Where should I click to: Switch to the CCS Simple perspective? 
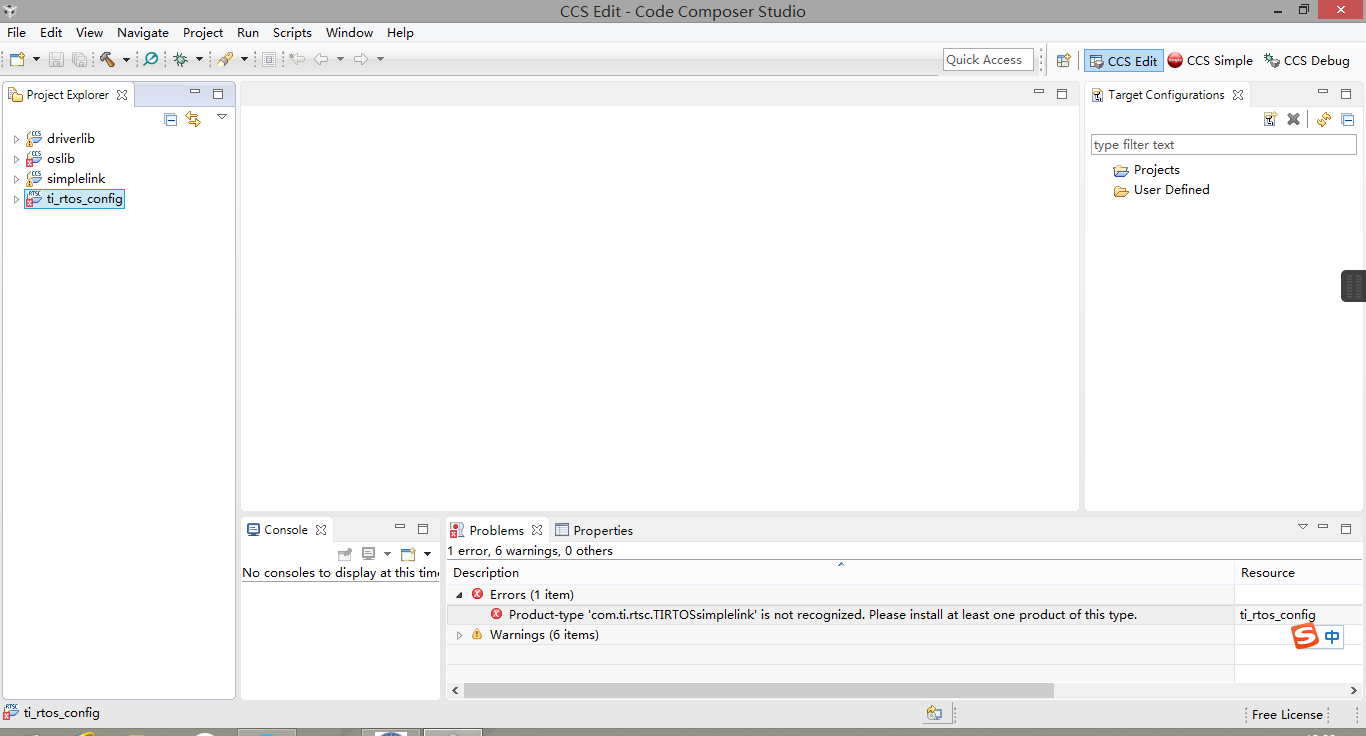1210,61
